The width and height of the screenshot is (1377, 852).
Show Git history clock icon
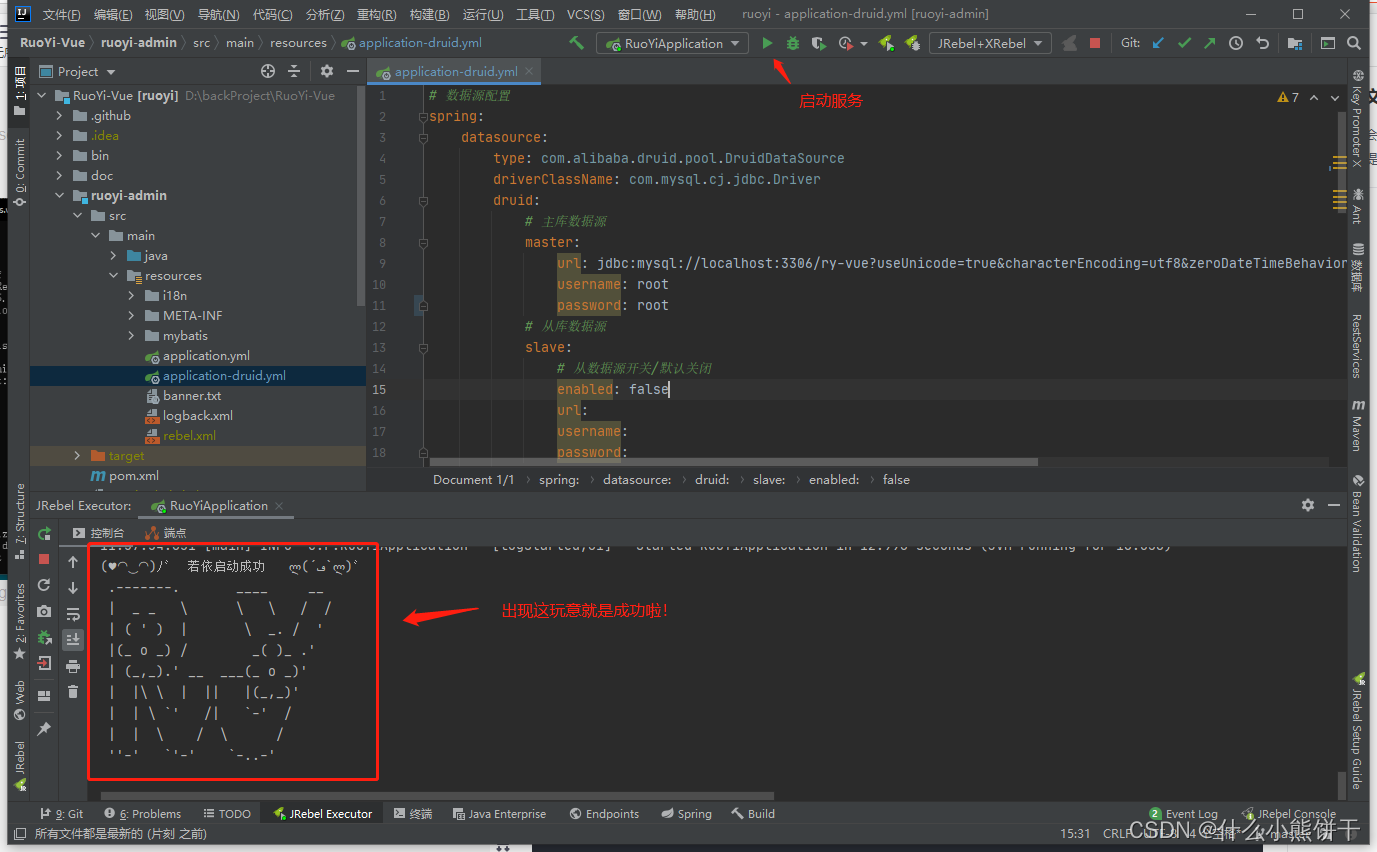(x=1236, y=43)
